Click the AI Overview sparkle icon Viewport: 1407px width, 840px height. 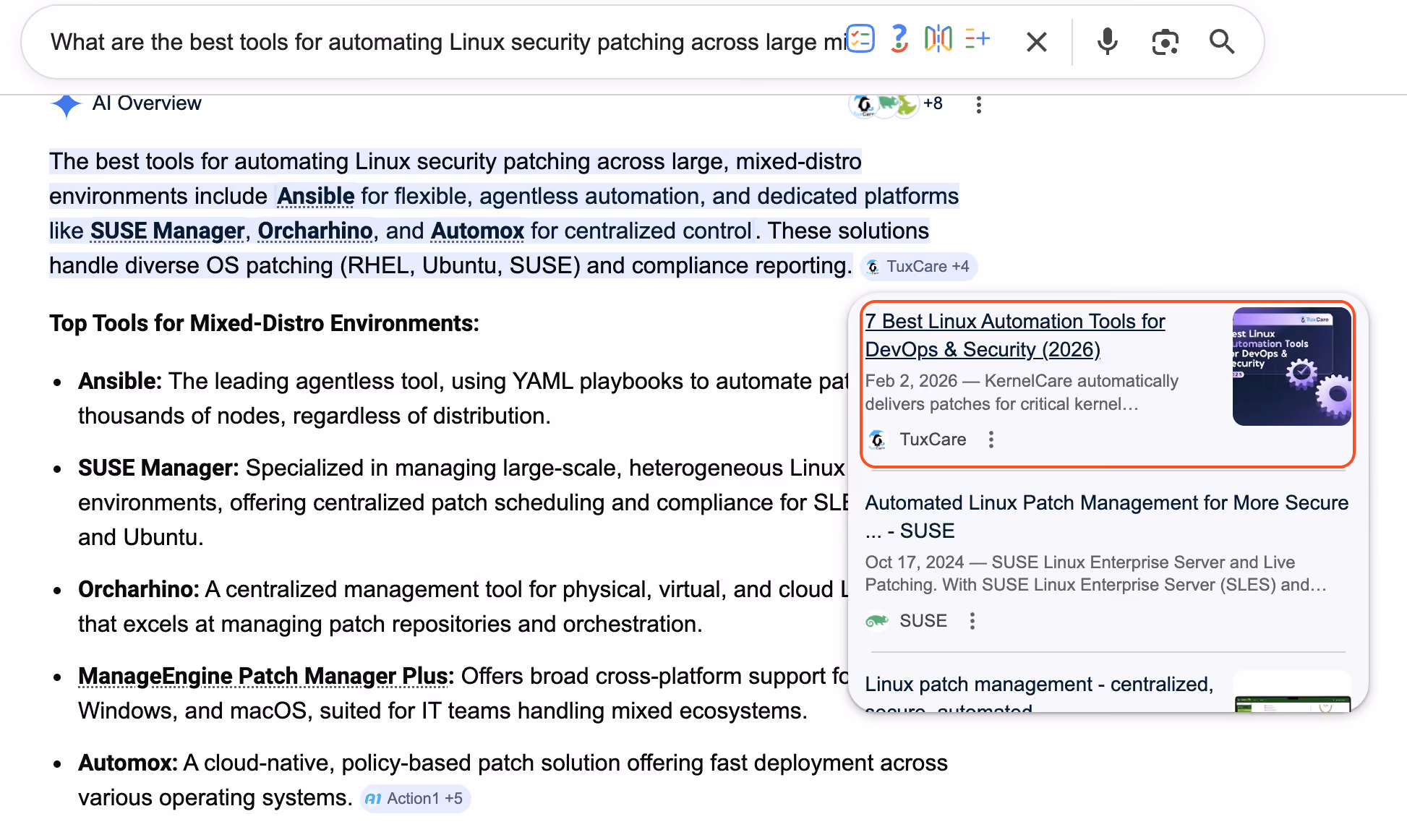[66, 105]
